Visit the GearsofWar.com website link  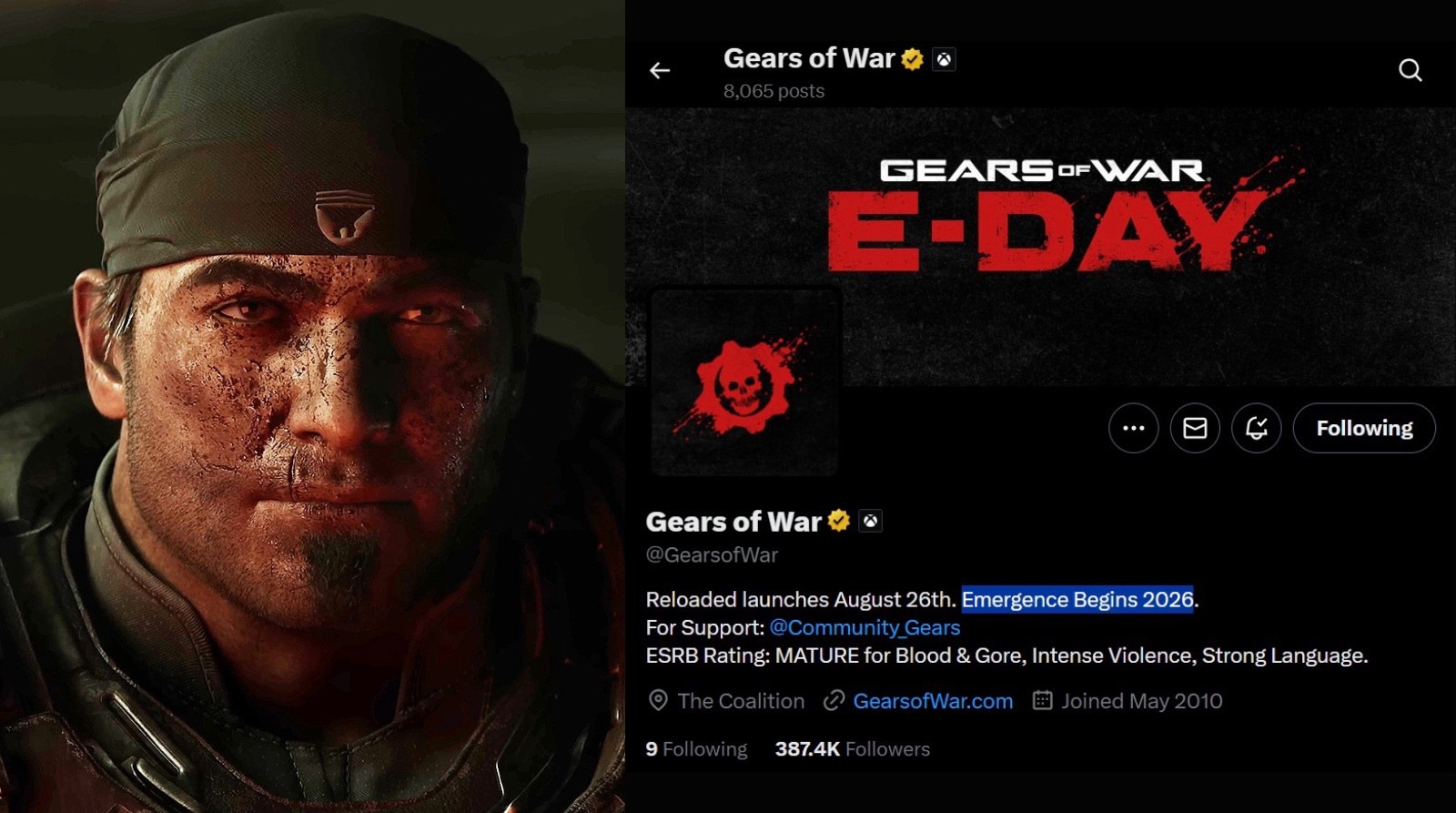click(933, 701)
